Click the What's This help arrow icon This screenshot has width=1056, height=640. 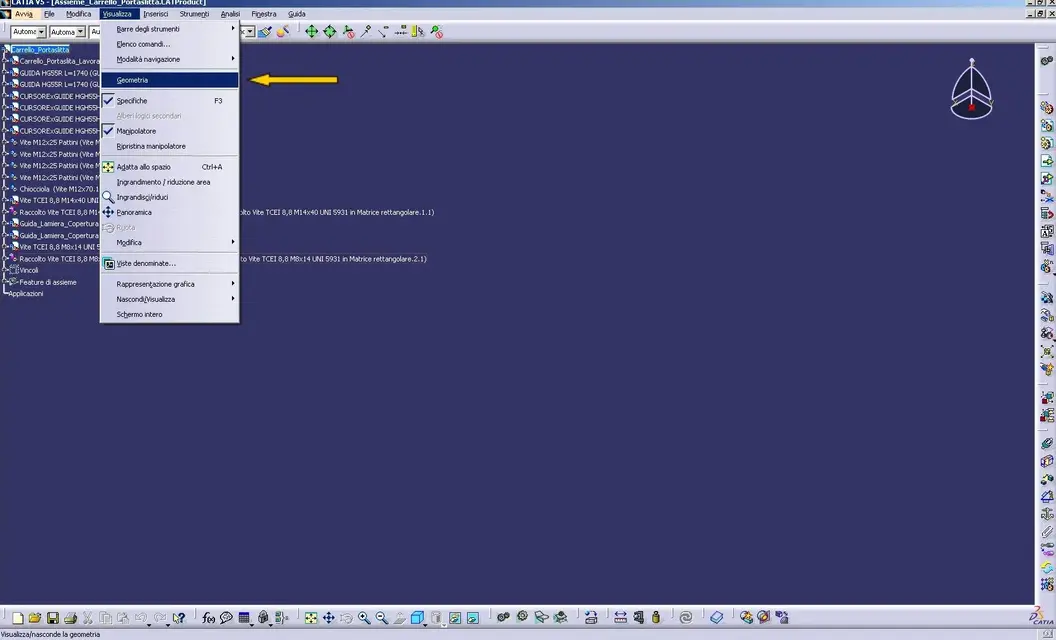click(178, 618)
